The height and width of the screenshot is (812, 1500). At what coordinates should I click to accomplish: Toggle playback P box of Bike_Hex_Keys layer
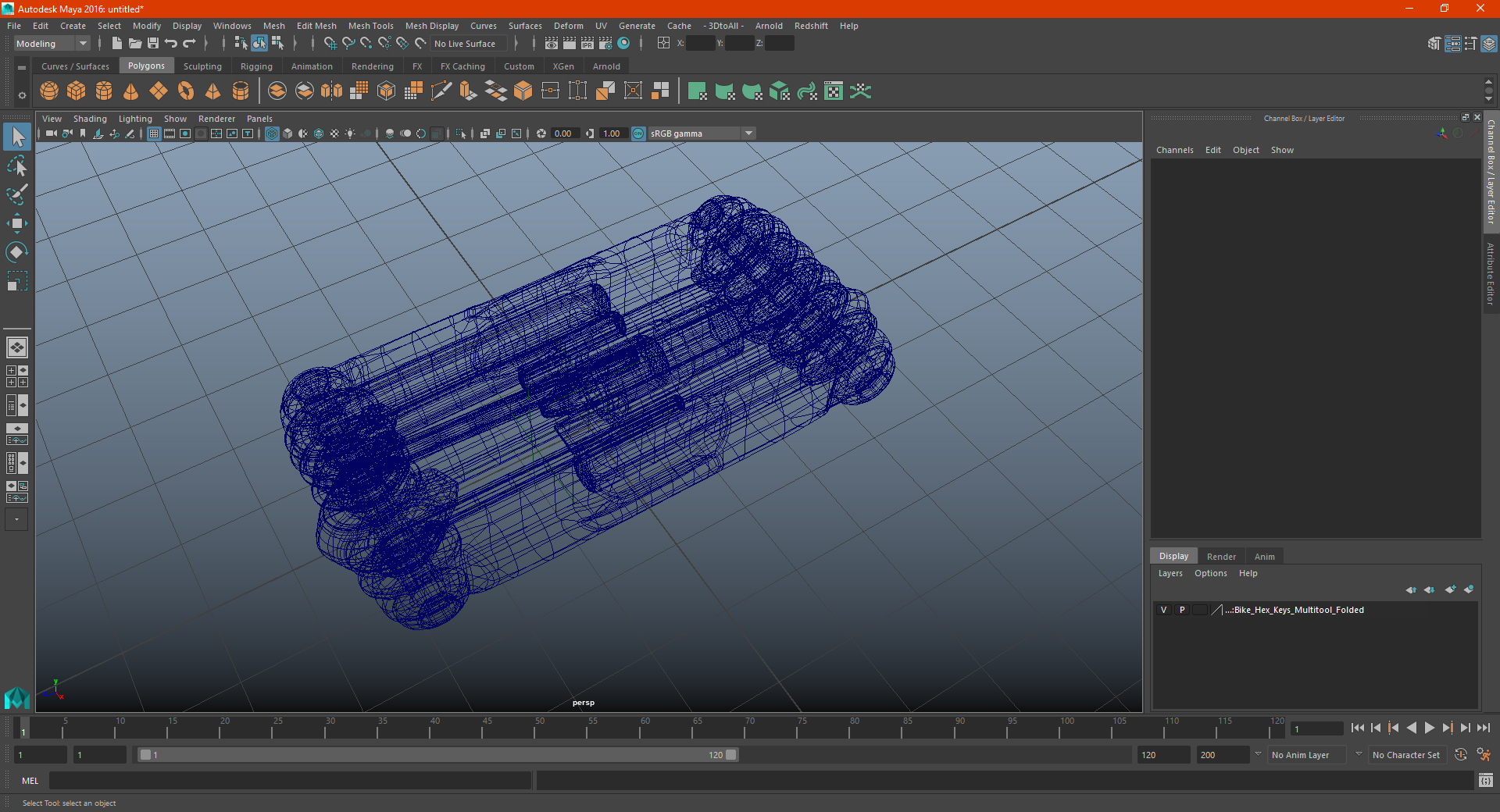pos(1182,610)
